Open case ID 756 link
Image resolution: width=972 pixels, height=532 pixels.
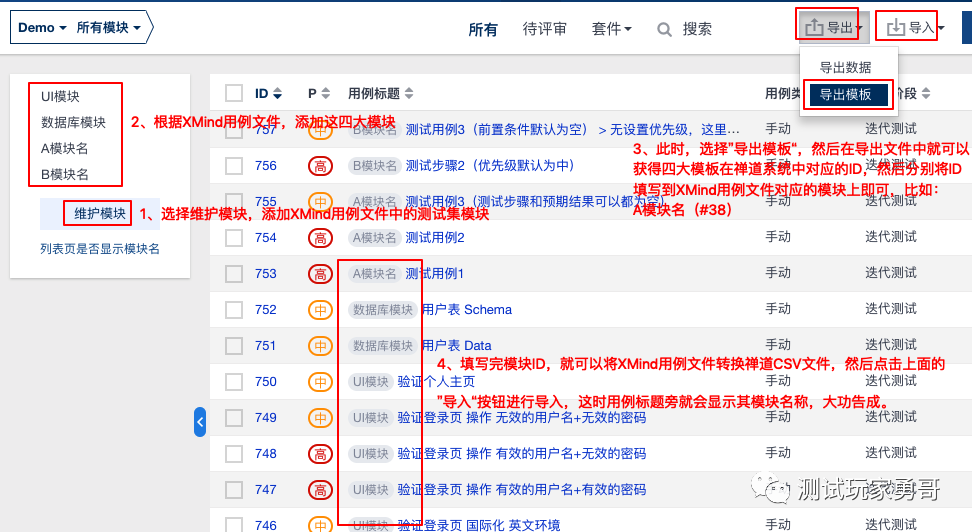point(265,166)
